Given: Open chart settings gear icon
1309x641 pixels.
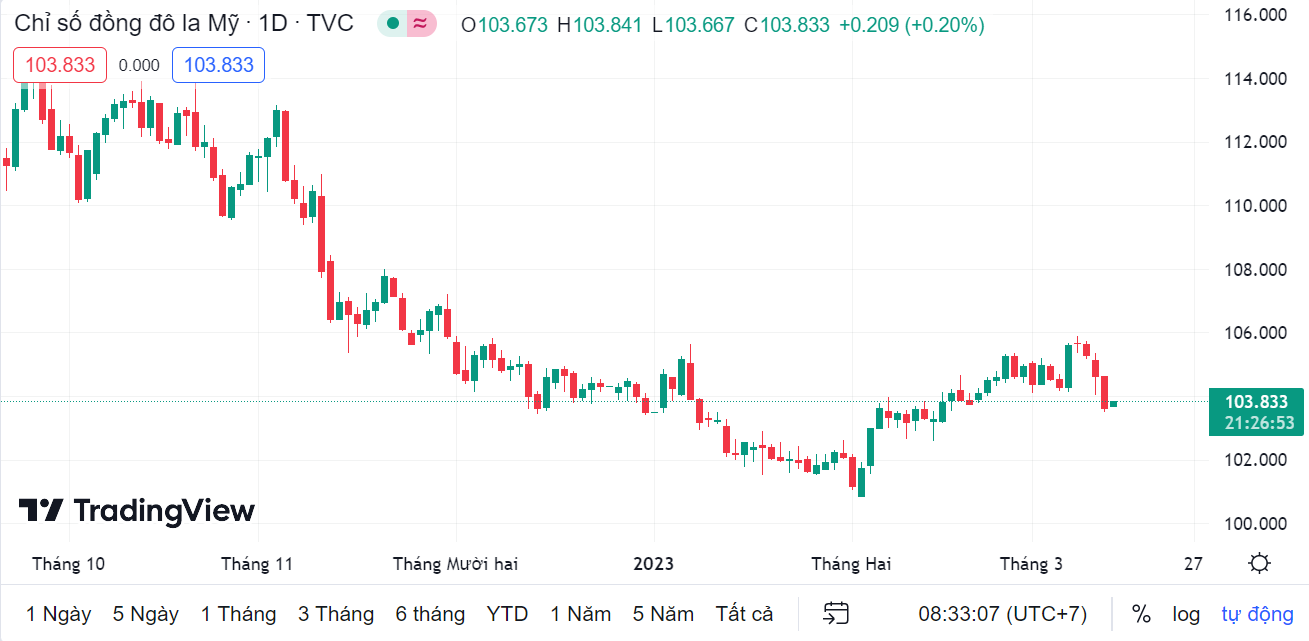Looking at the screenshot, I should point(1260,564).
